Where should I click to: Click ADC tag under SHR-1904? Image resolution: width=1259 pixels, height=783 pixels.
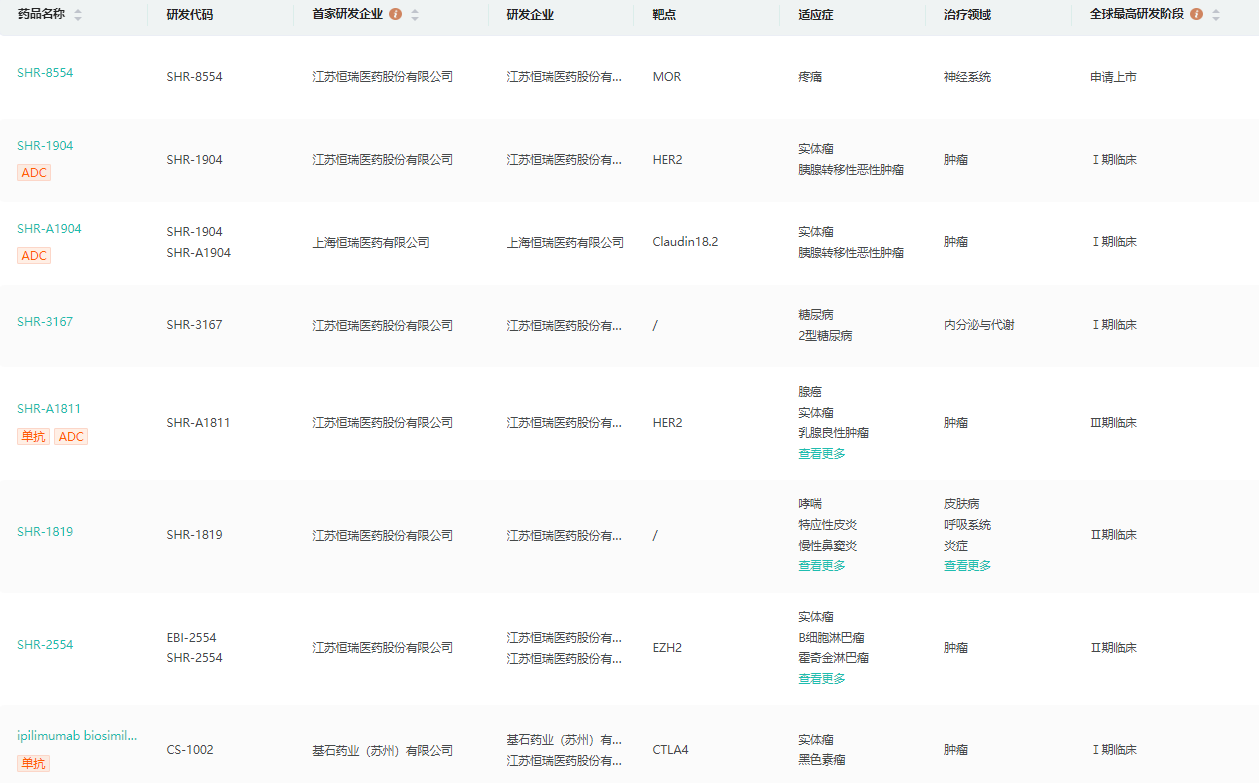(34, 173)
